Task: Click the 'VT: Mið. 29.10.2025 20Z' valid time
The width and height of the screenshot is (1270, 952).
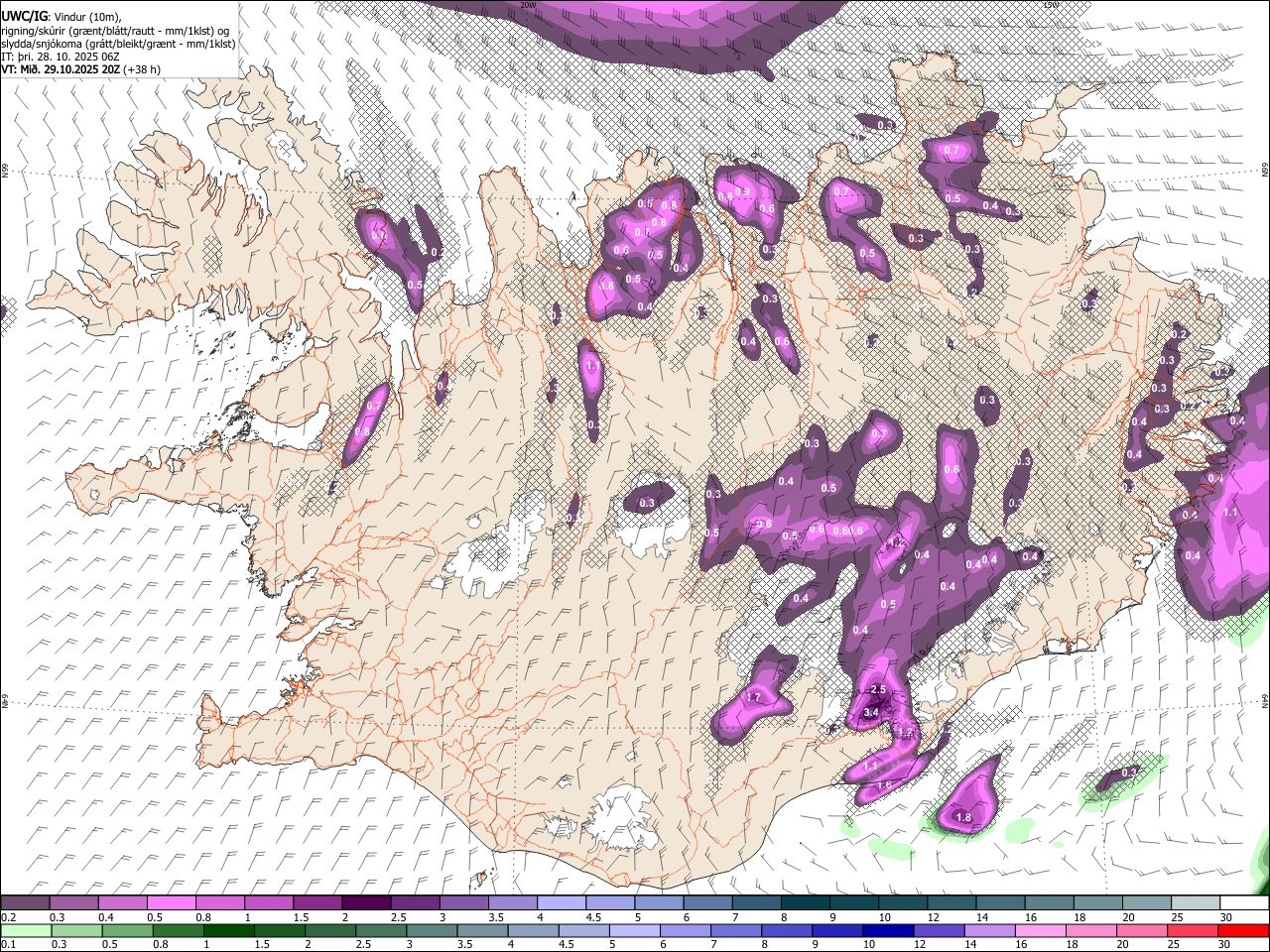Action: coord(62,69)
